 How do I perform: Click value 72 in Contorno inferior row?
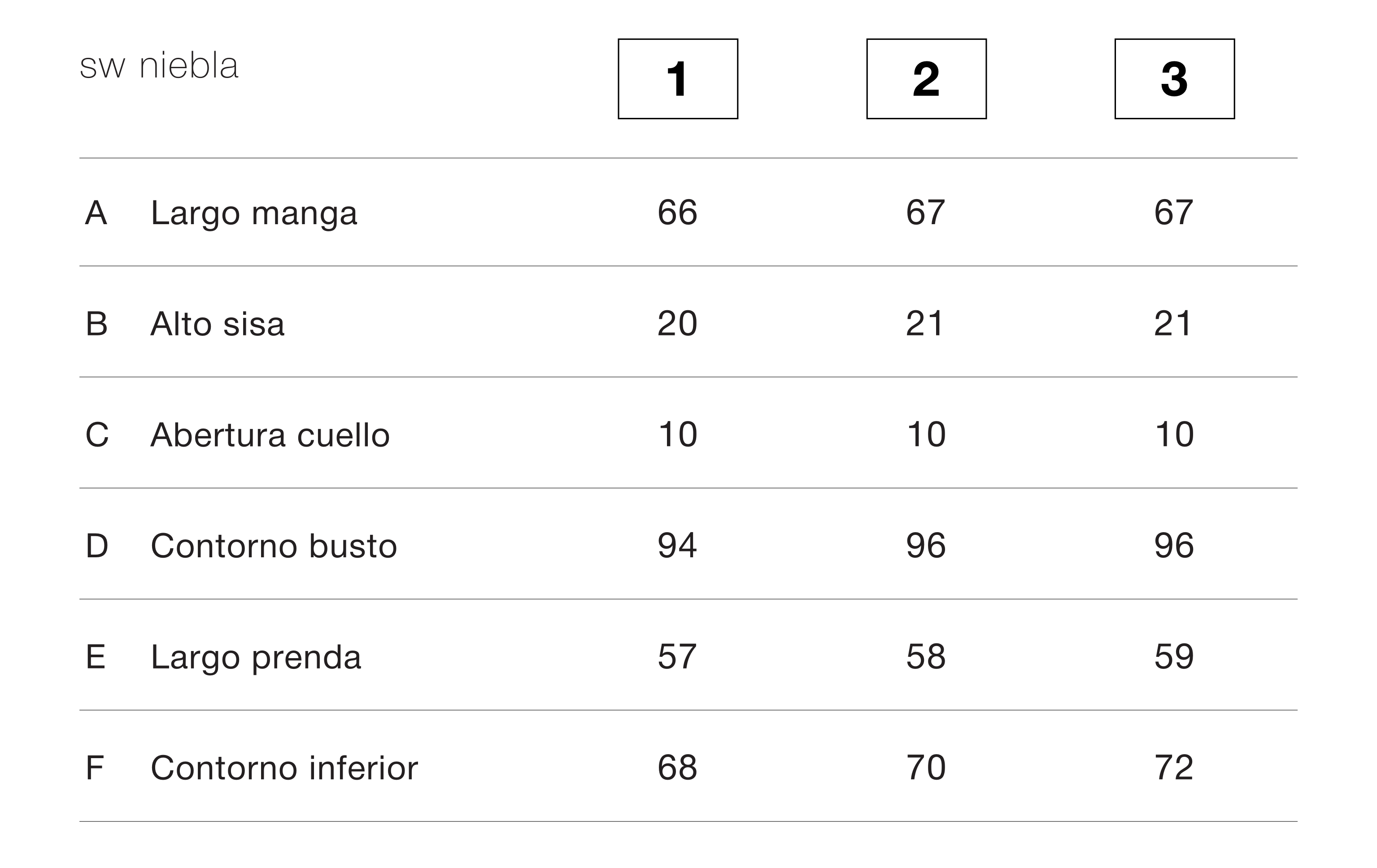(1174, 768)
